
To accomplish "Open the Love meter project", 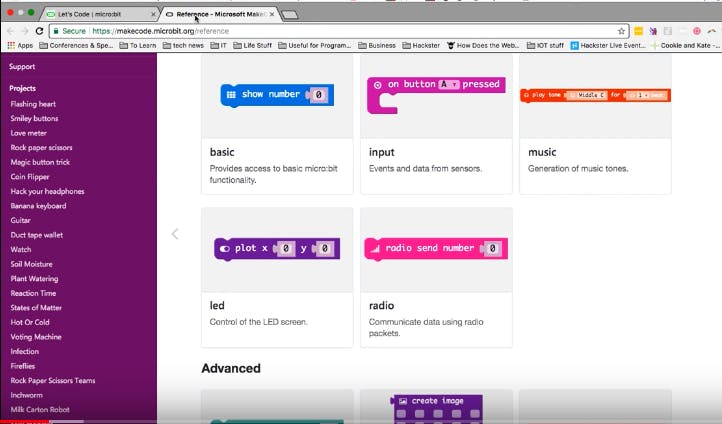I will 29,133.
